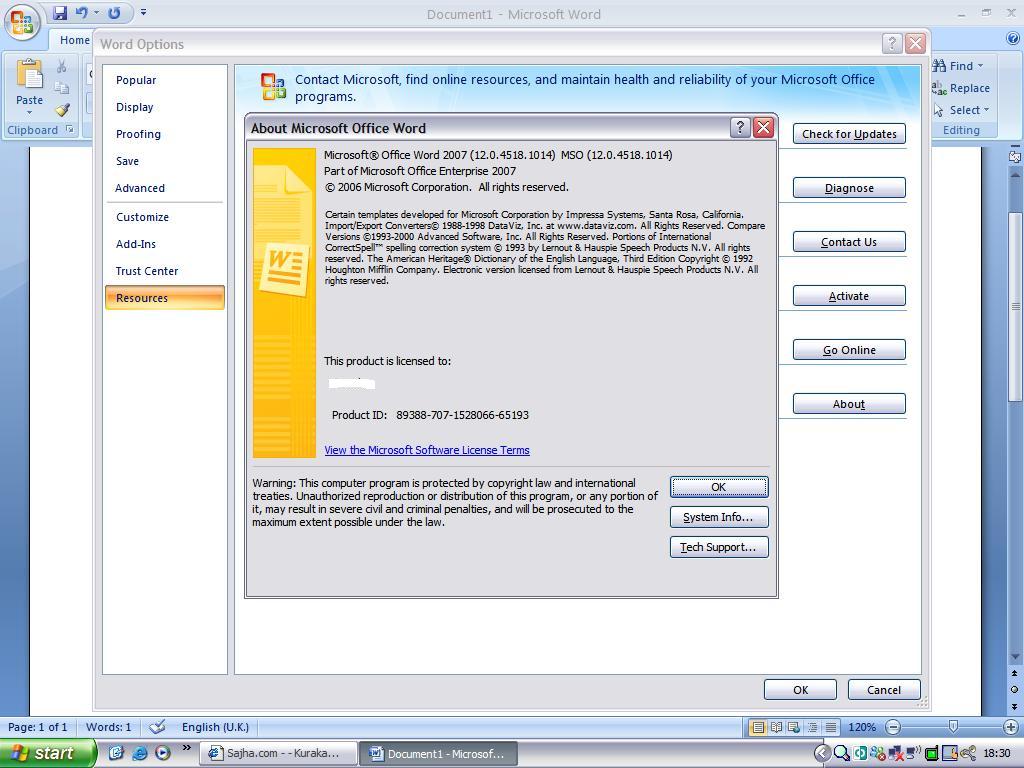The height and width of the screenshot is (768, 1024).
Task: Select the Trust Center category
Action: pos(147,271)
